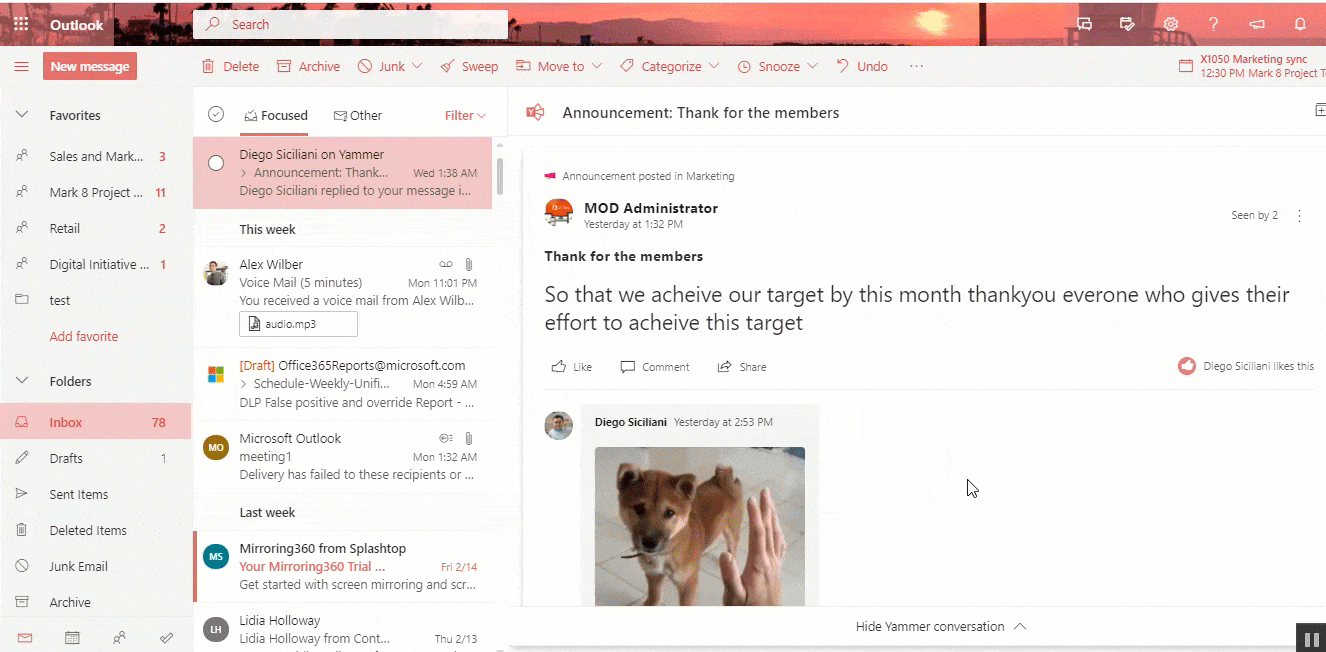Switch to Calendar view in bottom bar
The width and height of the screenshot is (1326, 652).
[72, 637]
